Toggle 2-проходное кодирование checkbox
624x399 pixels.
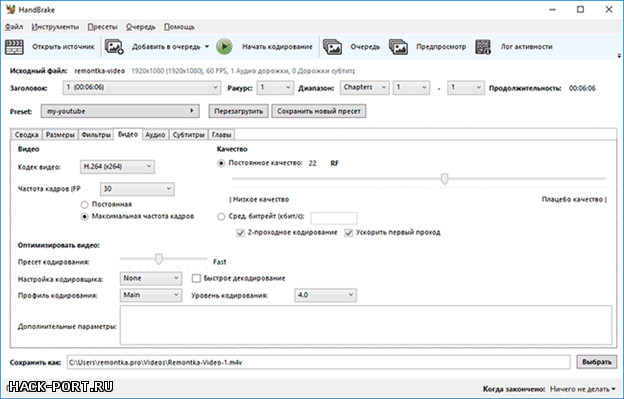click(x=240, y=233)
